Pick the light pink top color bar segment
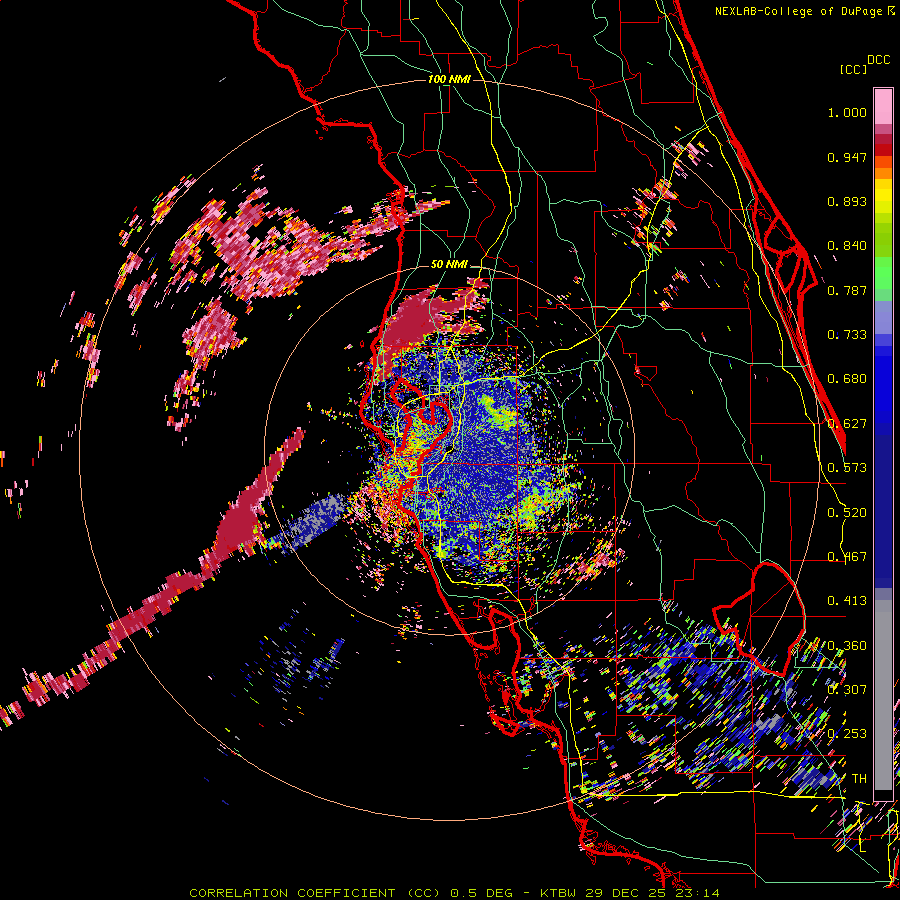900x900 pixels. (x=883, y=106)
